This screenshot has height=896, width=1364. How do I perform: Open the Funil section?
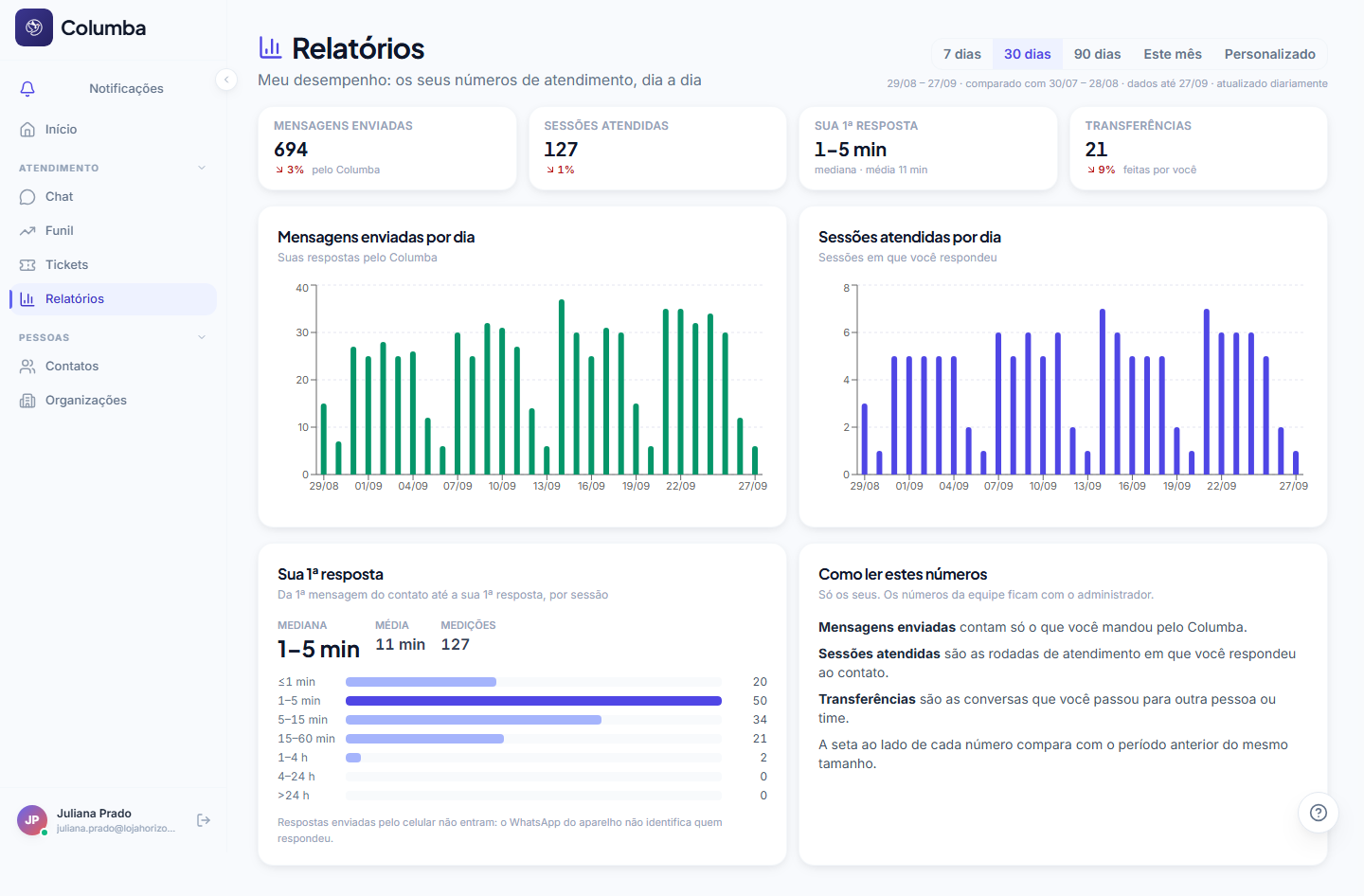pyautogui.click(x=114, y=231)
